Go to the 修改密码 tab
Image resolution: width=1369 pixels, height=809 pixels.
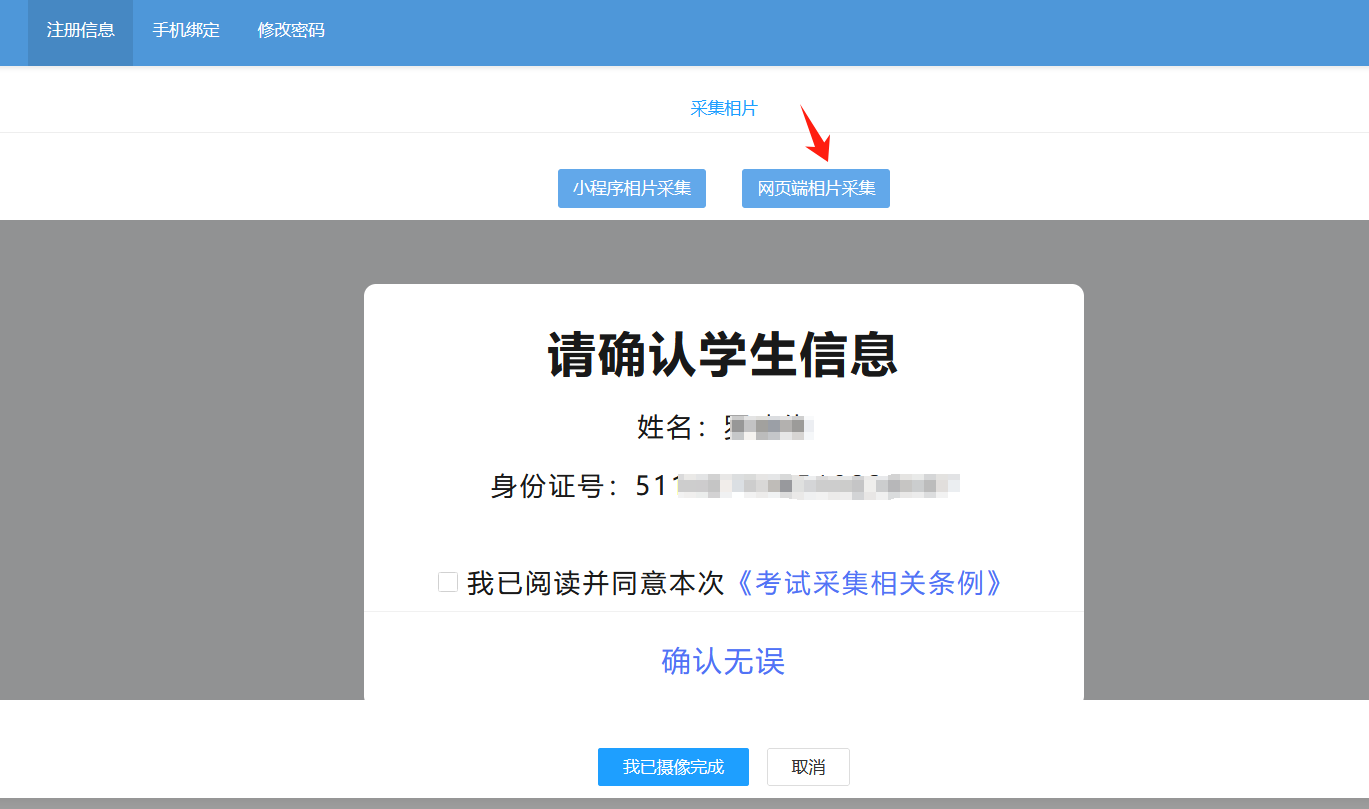(291, 30)
